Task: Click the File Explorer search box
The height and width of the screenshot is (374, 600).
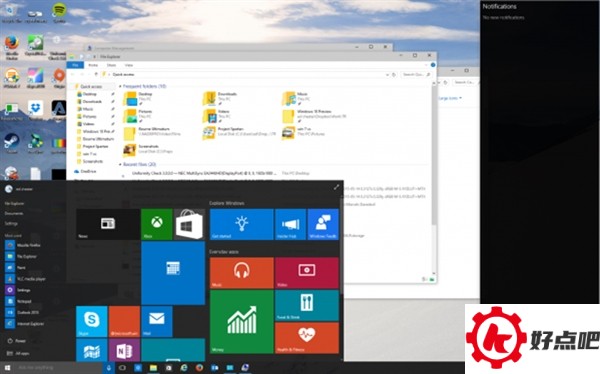Action: coord(416,75)
